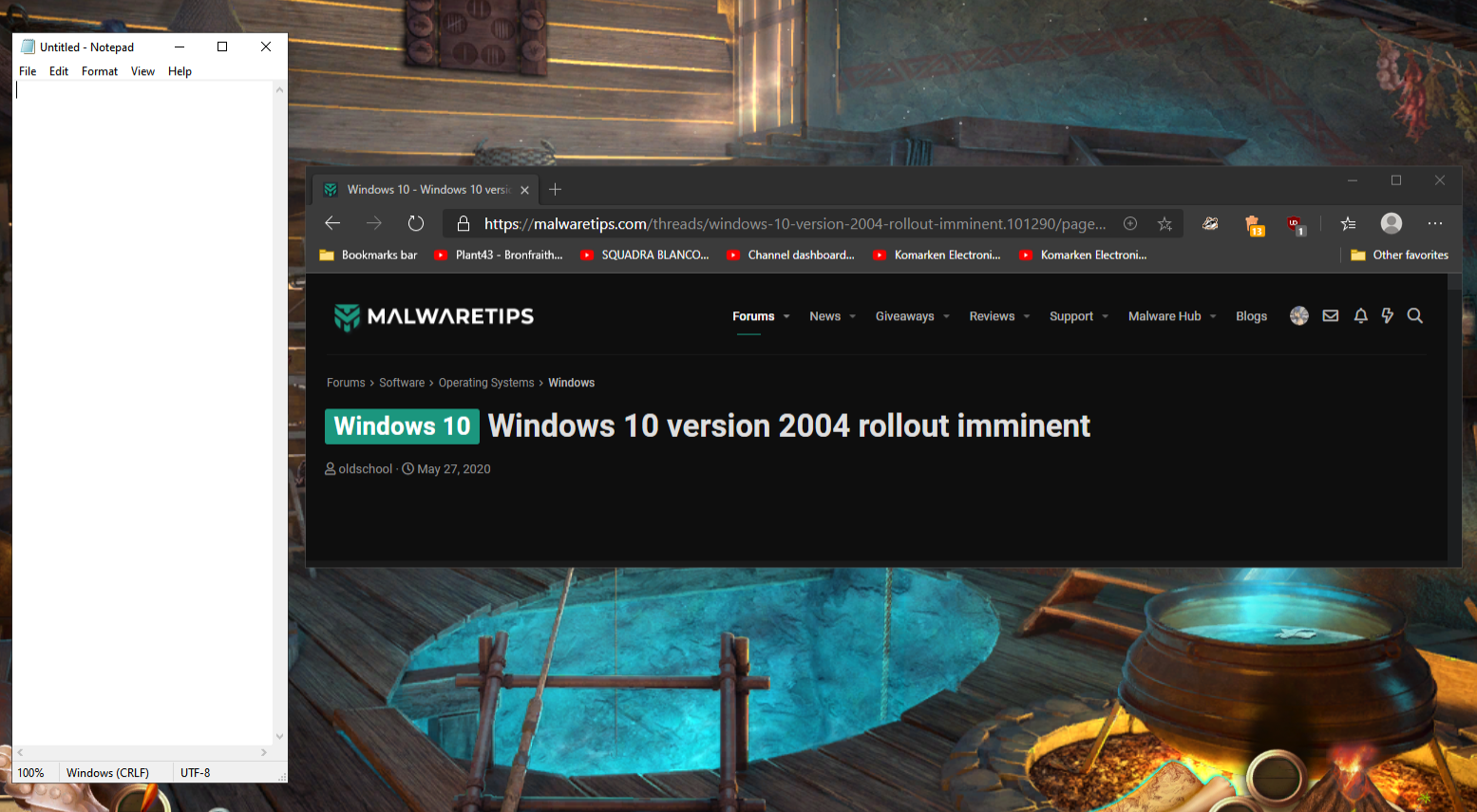Image resolution: width=1477 pixels, height=812 pixels.
Task: Open Notepad's File menu
Action: coord(28,71)
